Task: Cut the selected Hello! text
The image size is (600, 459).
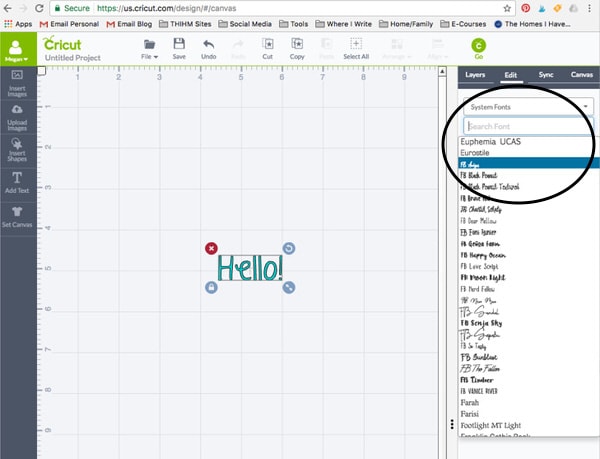Action: click(268, 48)
